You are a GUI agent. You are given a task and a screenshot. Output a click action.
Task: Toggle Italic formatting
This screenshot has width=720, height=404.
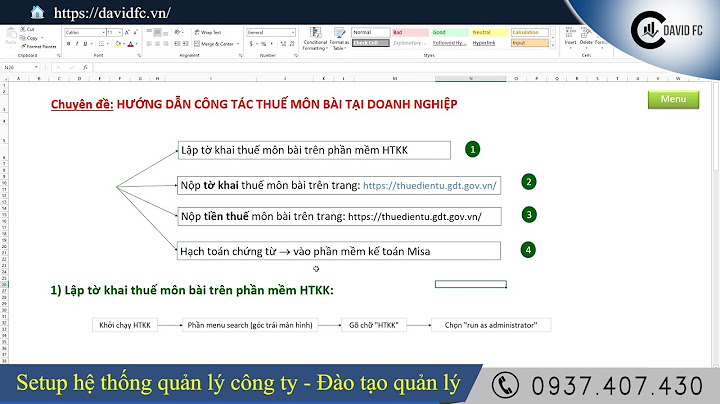pyautogui.click(x=77, y=44)
